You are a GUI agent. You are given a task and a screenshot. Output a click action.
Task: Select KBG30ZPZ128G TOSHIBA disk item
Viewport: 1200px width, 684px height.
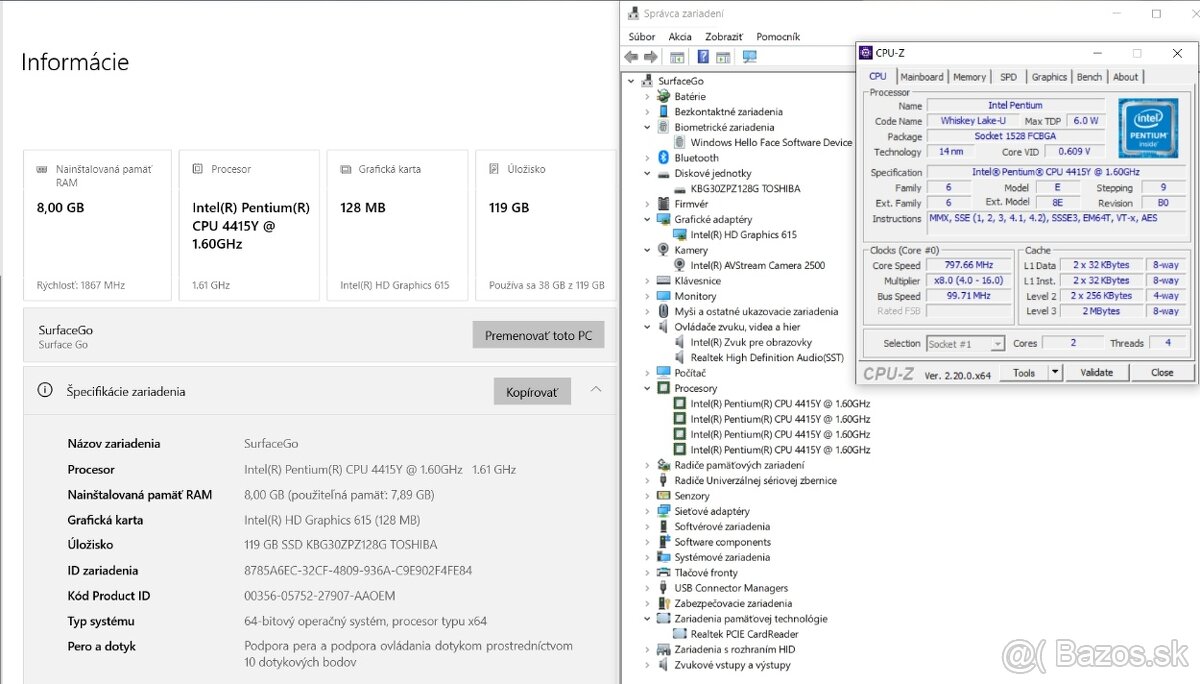[745, 189]
